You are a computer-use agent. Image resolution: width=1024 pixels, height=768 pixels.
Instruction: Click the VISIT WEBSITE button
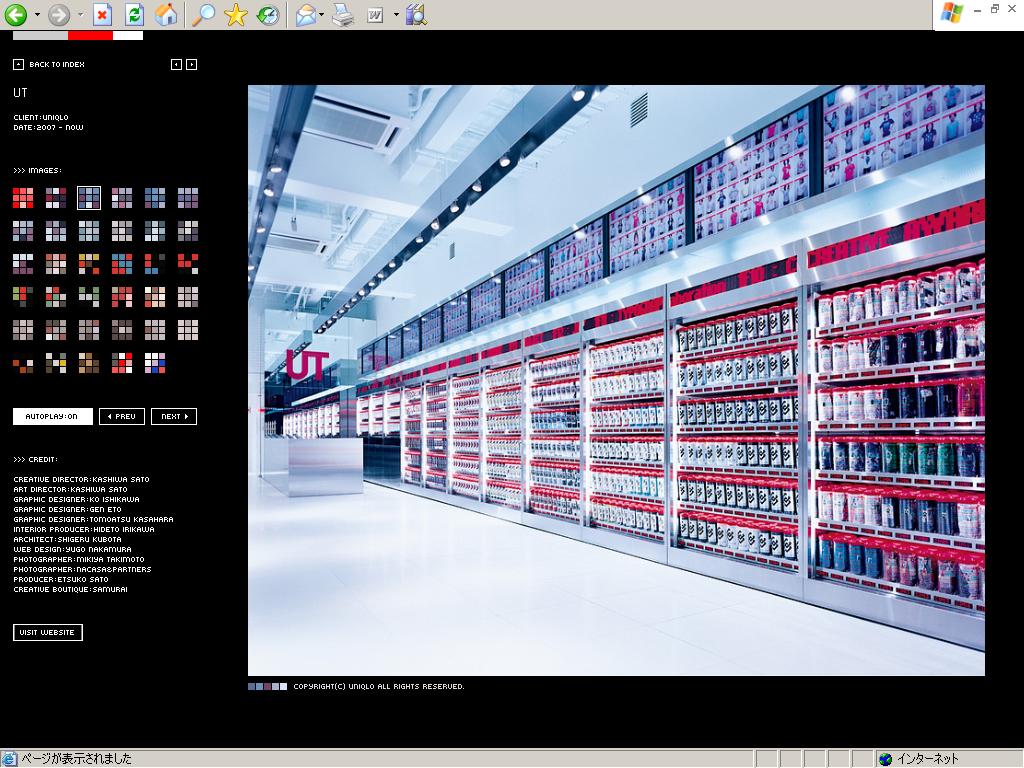pos(48,632)
